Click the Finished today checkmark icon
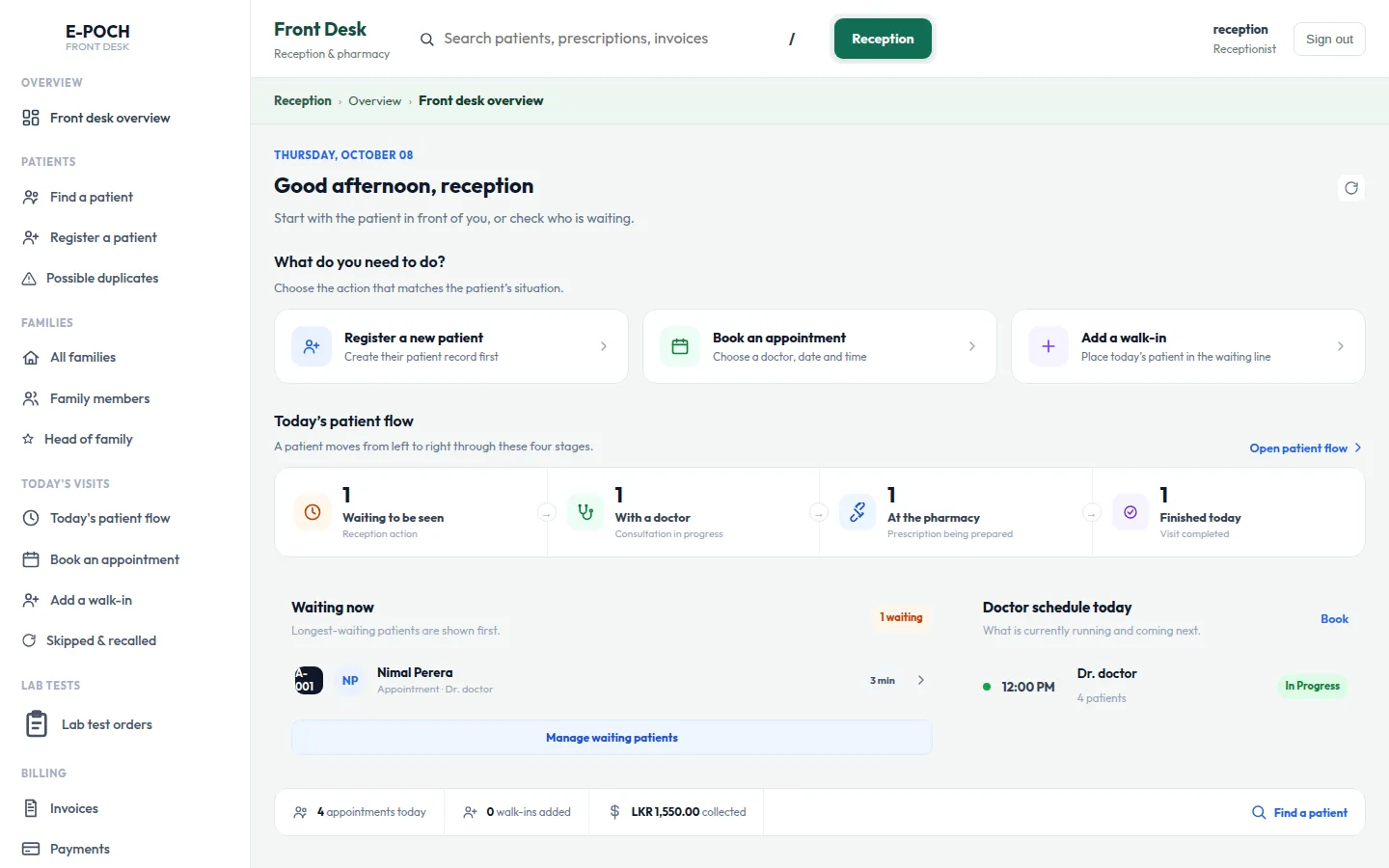 [x=1130, y=512]
